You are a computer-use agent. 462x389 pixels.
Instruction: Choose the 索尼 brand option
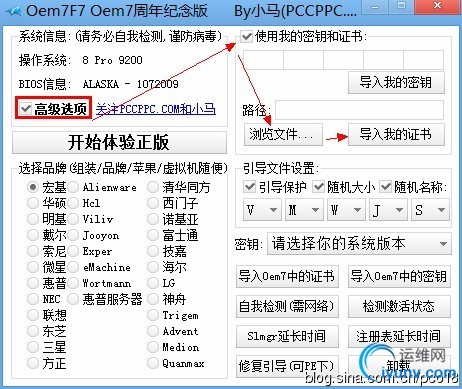pyautogui.click(x=33, y=251)
